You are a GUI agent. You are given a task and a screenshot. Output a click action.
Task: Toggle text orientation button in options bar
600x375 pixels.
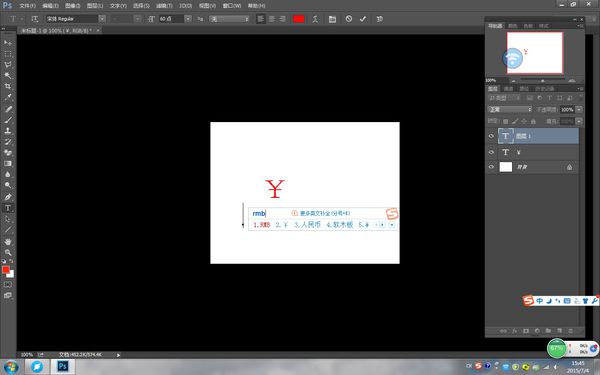pos(35,19)
